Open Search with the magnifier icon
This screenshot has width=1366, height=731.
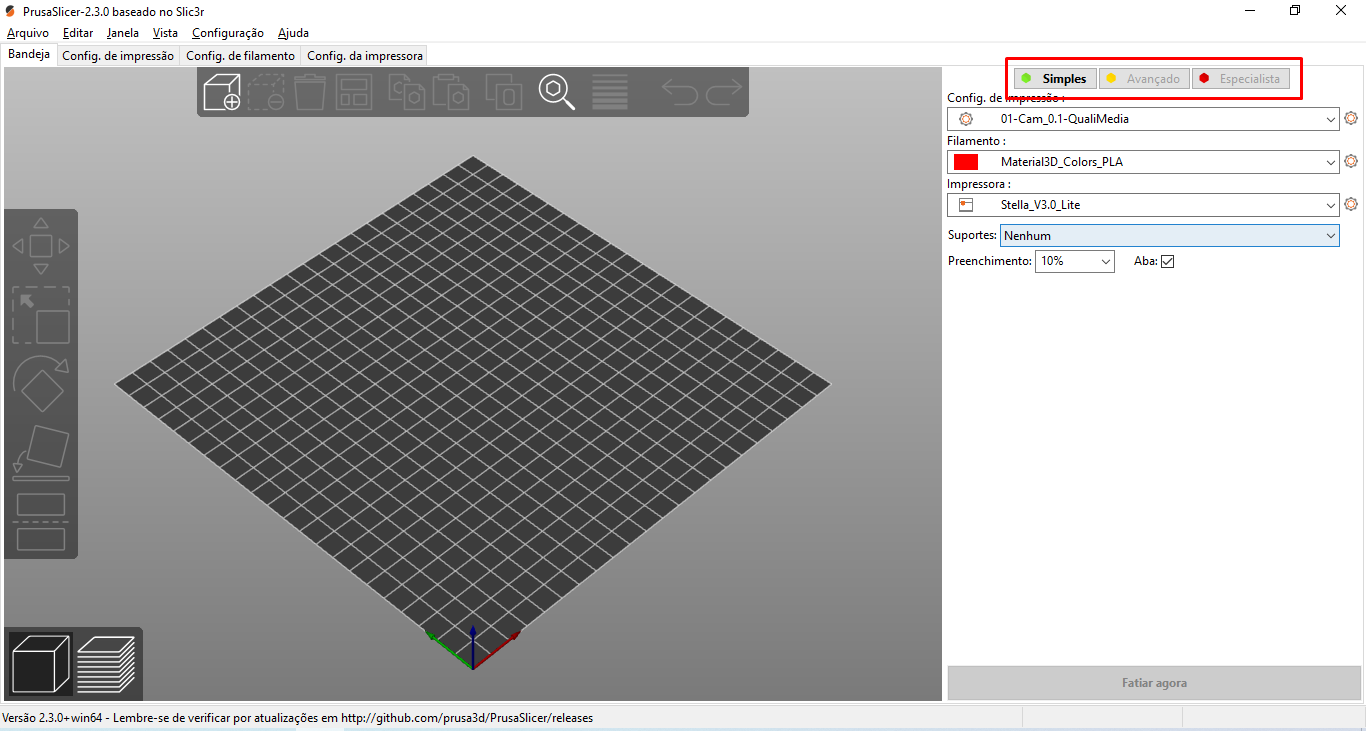coord(557,92)
